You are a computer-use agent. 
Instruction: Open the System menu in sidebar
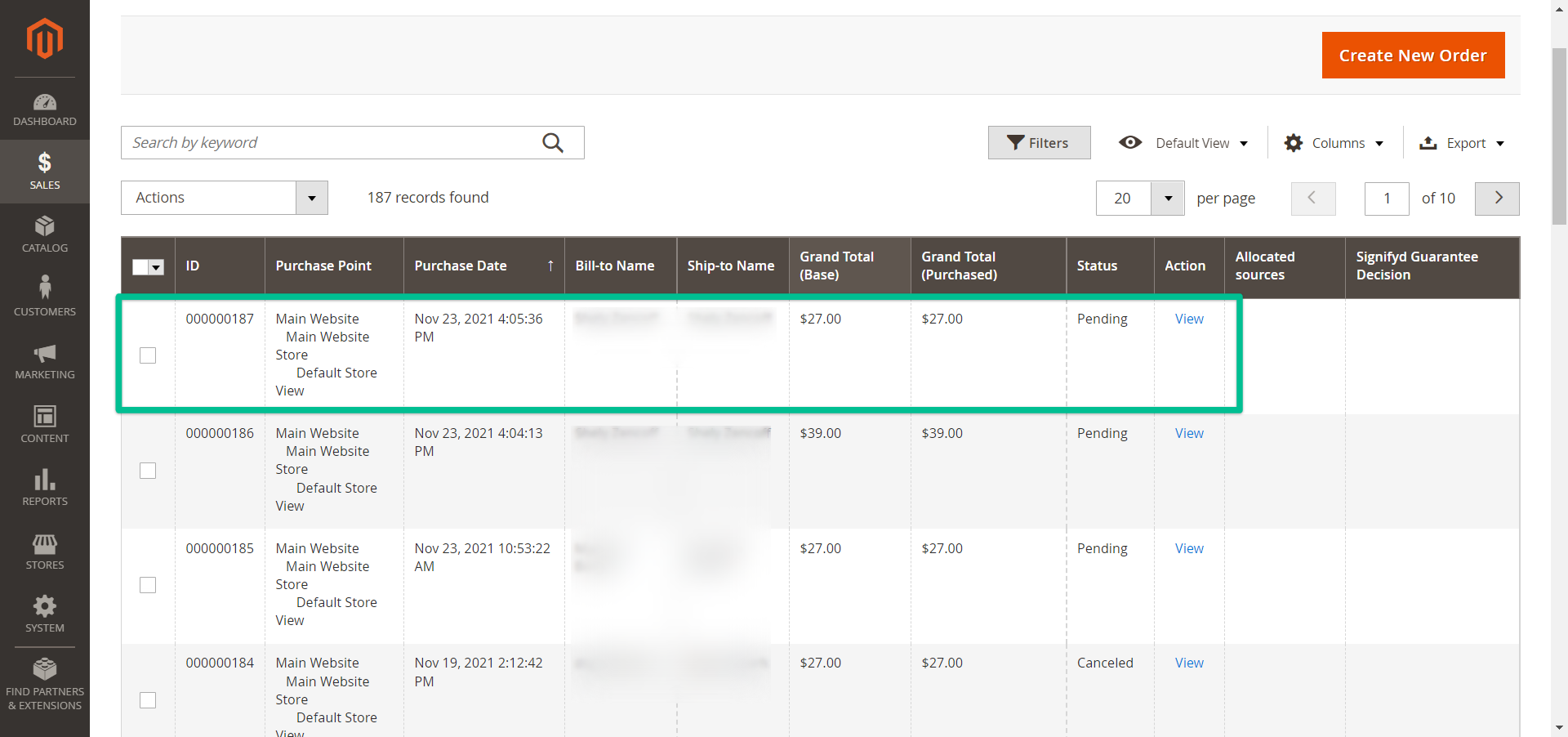[45, 614]
